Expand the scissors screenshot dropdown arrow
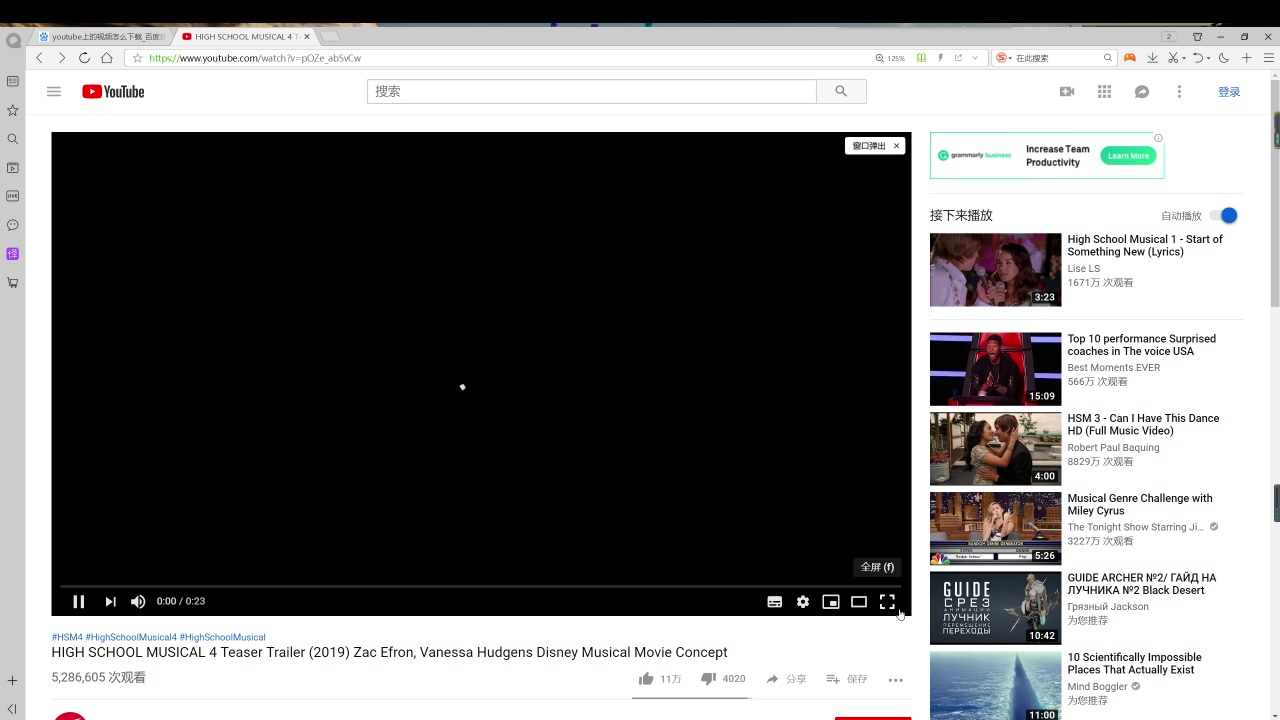This screenshot has width=1280, height=720. point(1184,58)
